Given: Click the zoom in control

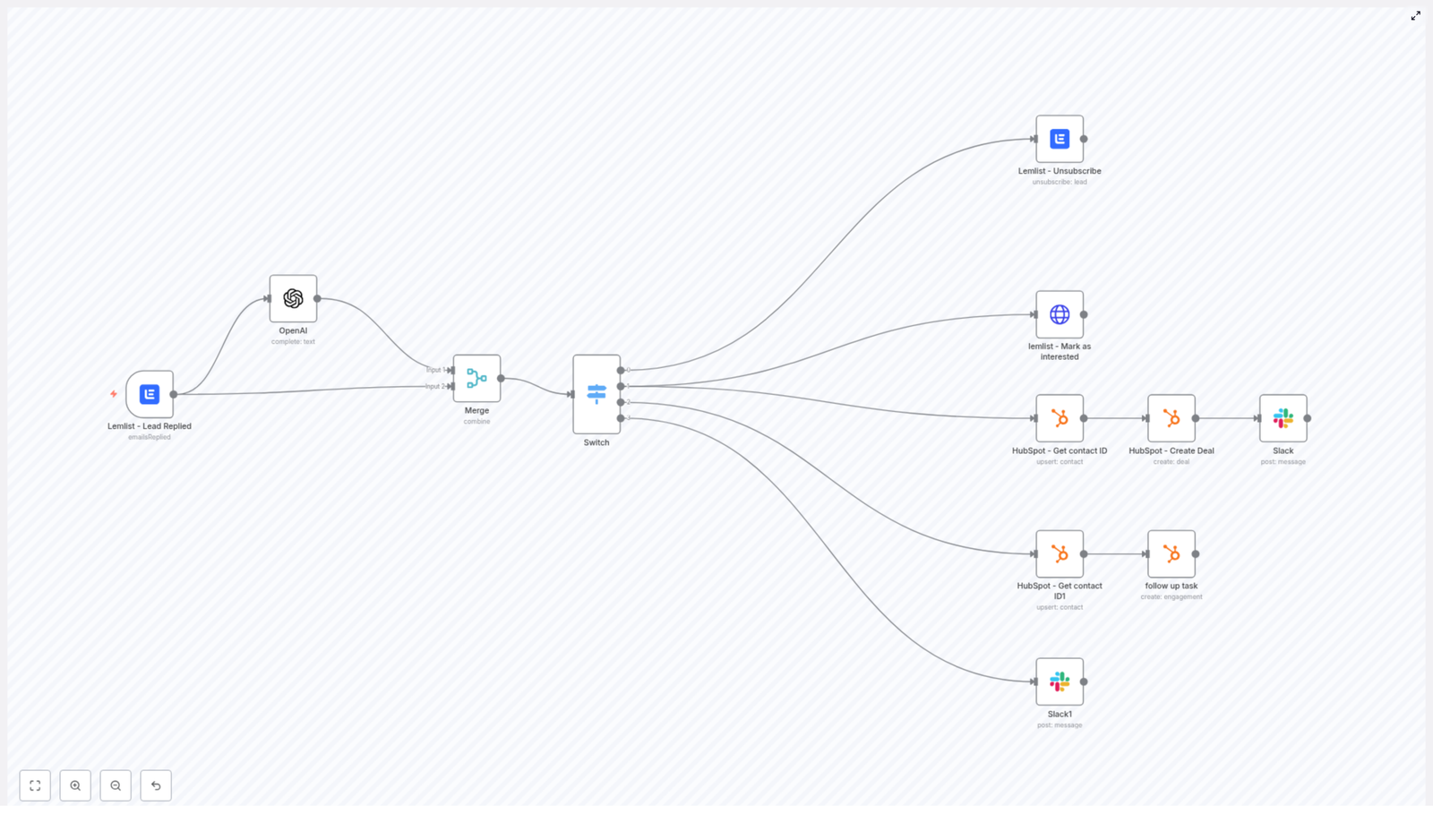Looking at the screenshot, I should (75, 785).
